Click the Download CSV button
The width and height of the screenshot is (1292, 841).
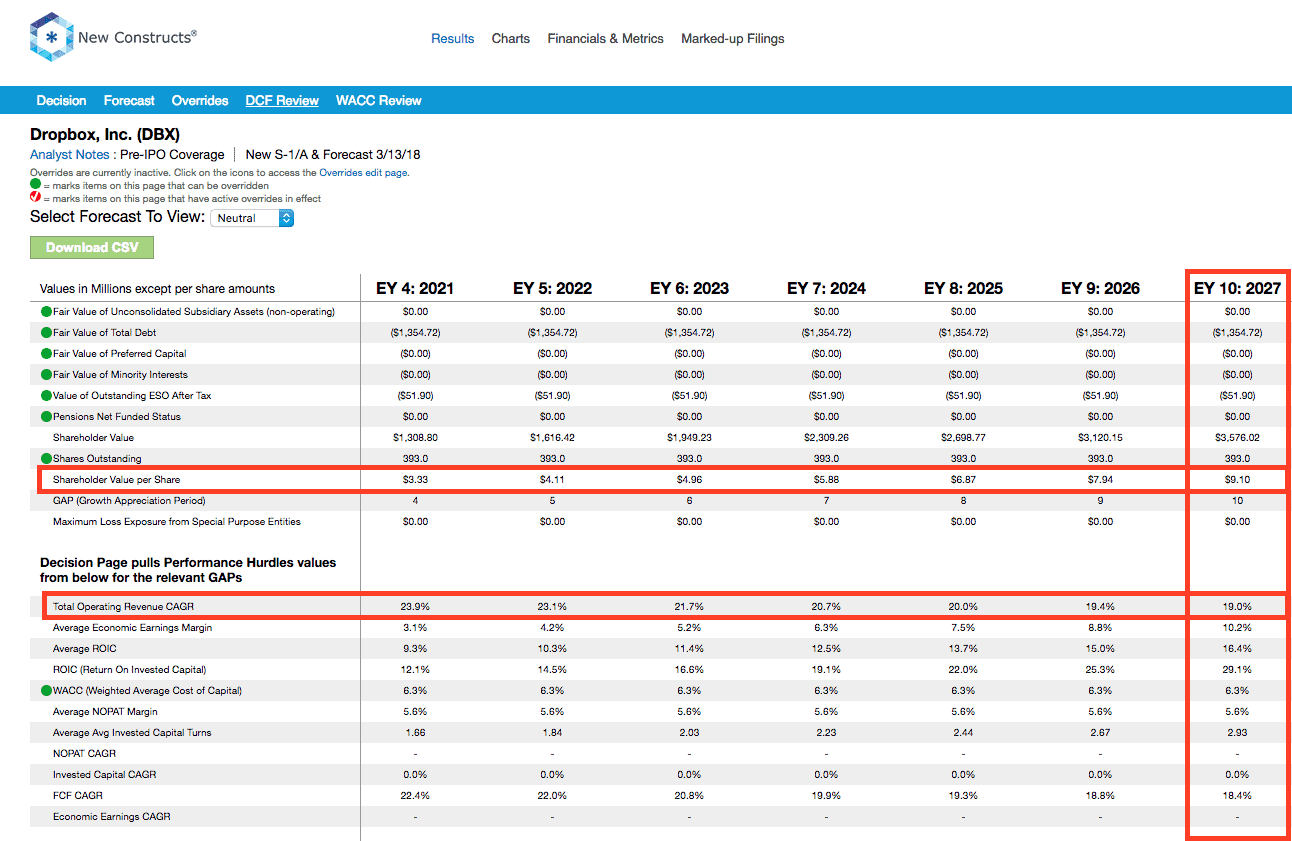click(x=92, y=247)
